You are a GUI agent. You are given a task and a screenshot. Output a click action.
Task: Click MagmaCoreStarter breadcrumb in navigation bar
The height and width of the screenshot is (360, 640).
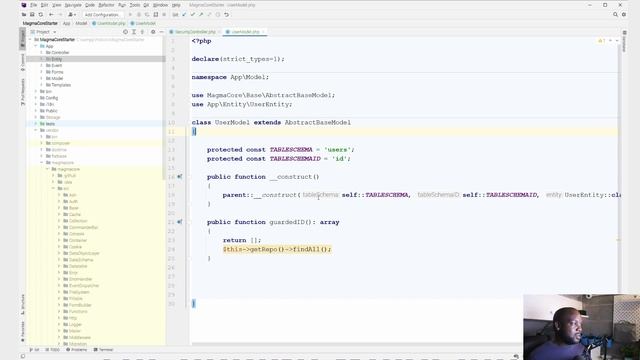coord(40,24)
